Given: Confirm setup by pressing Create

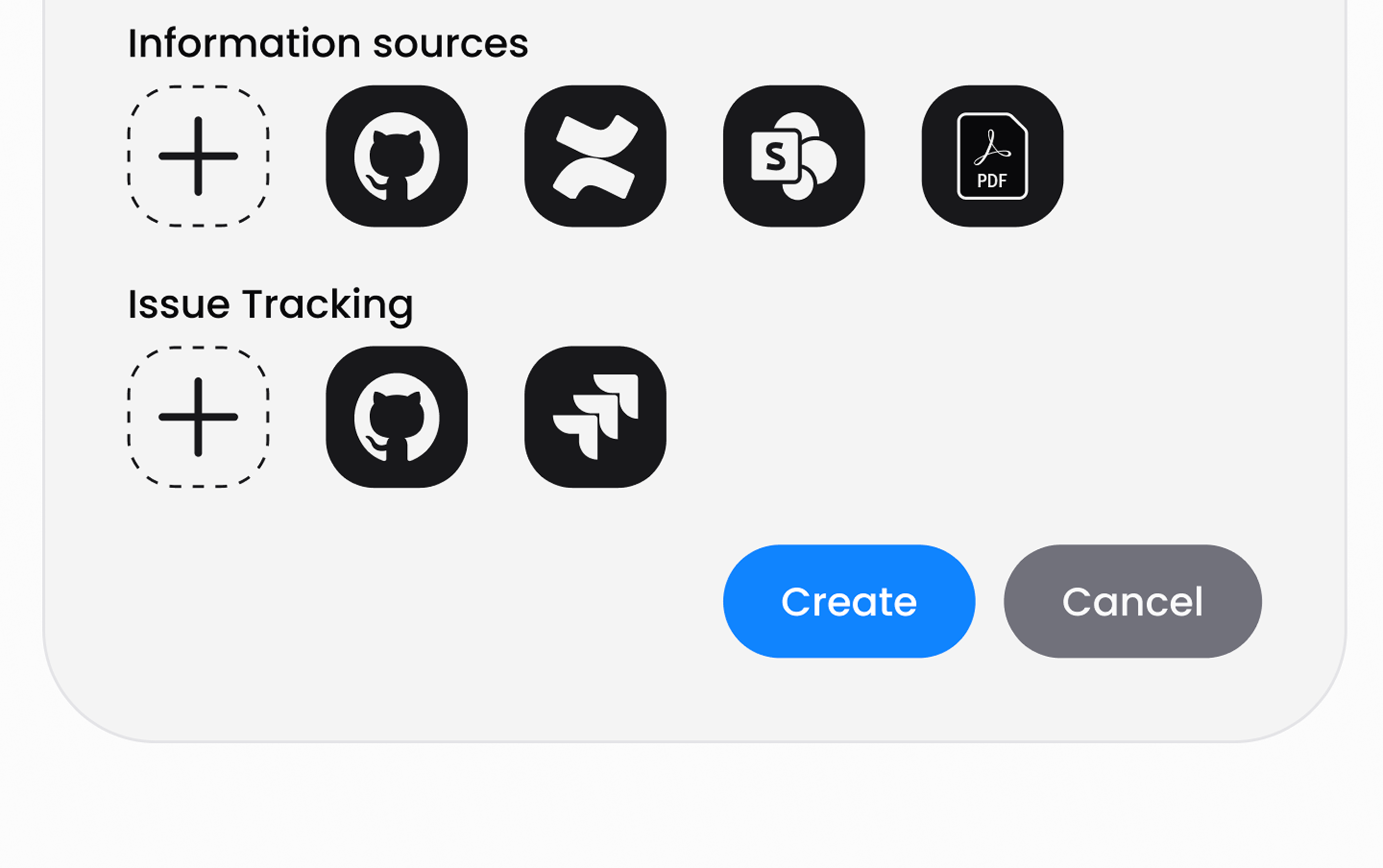Looking at the screenshot, I should tap(849, 601).
